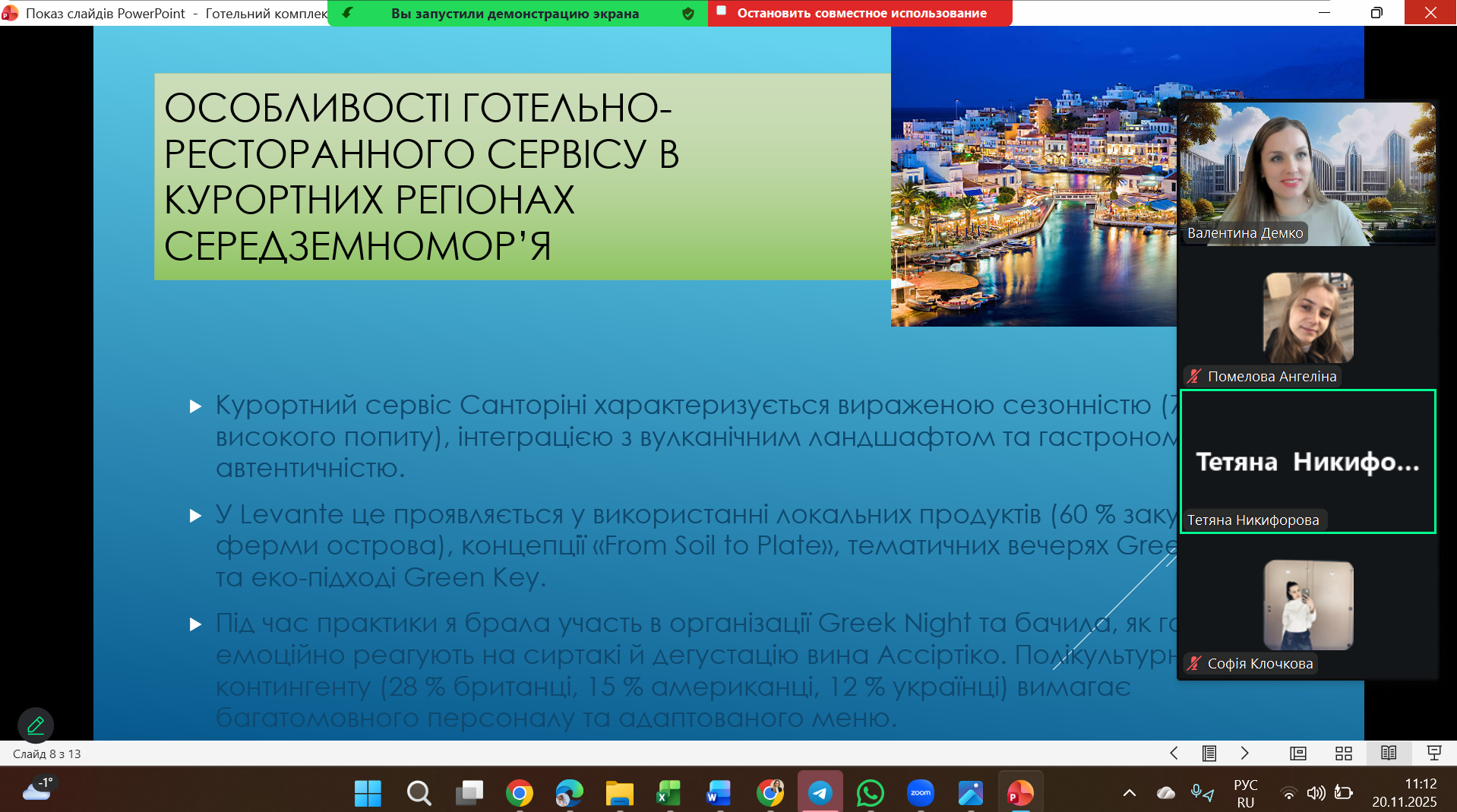The image size is (1457, 812).
Task: Open Windows Search from the taskbar
Action: tap(419, 793)
